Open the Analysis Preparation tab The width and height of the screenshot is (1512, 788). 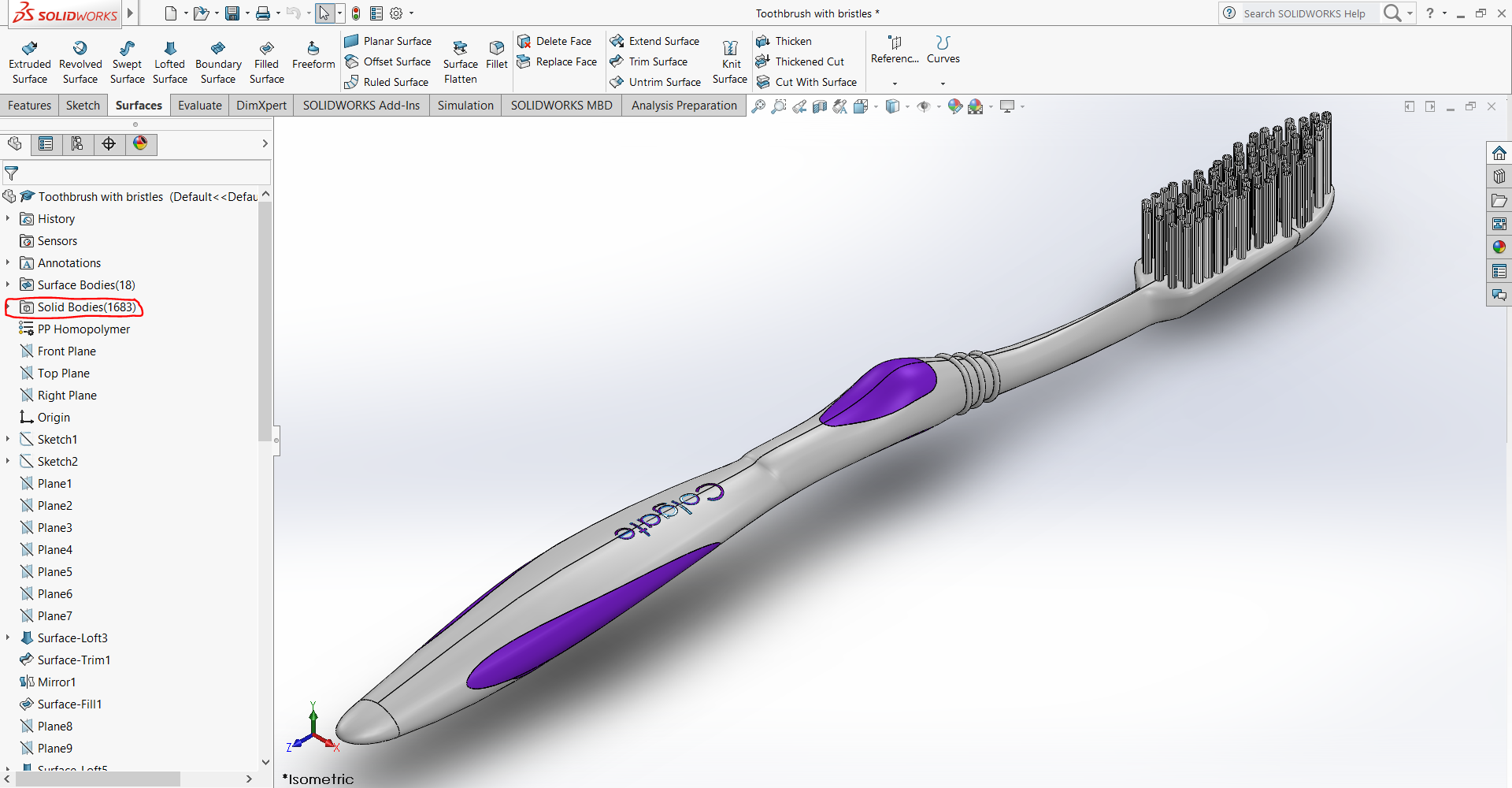coord(684,106)
